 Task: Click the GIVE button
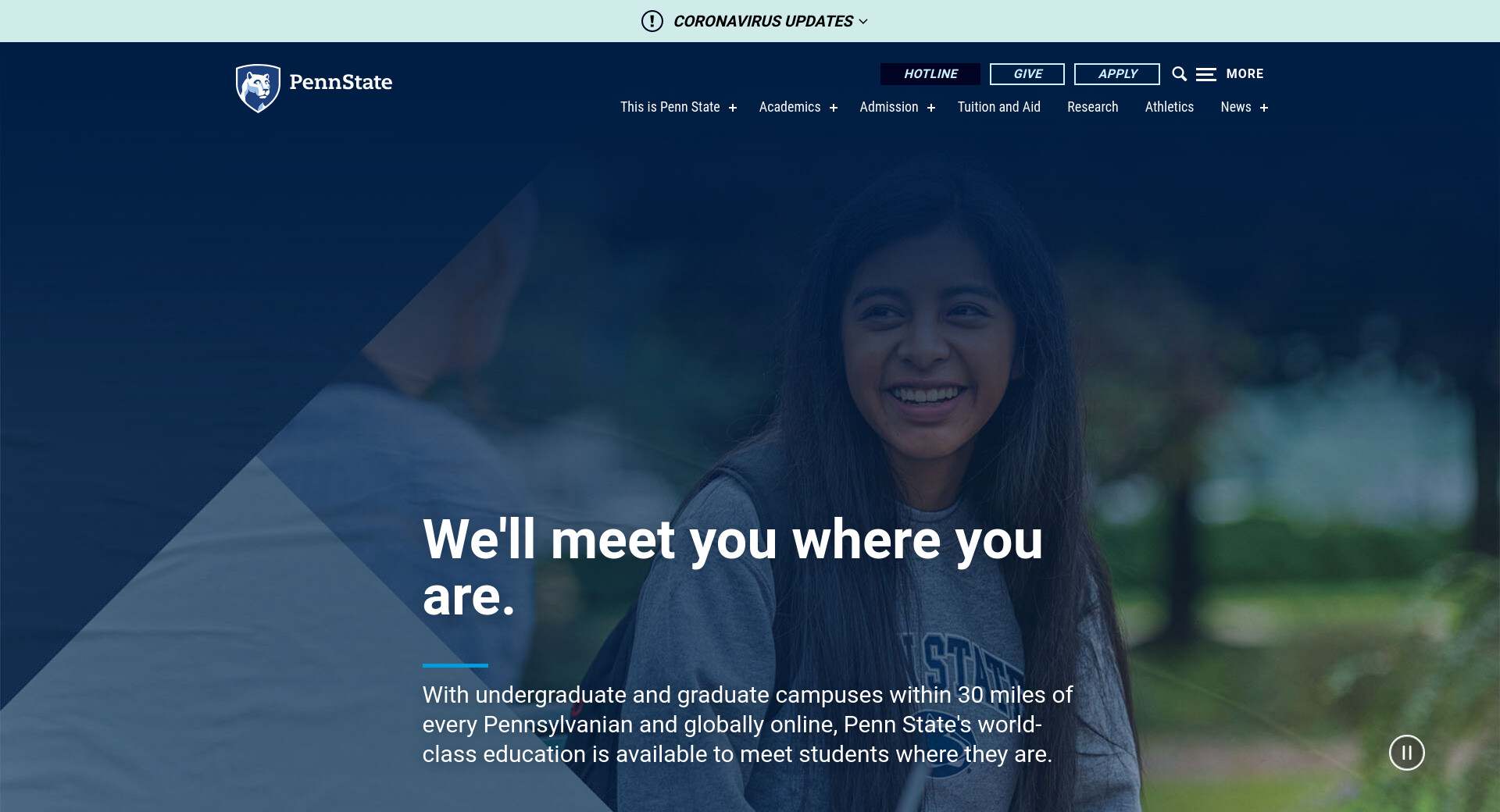tap(1027, 74)
